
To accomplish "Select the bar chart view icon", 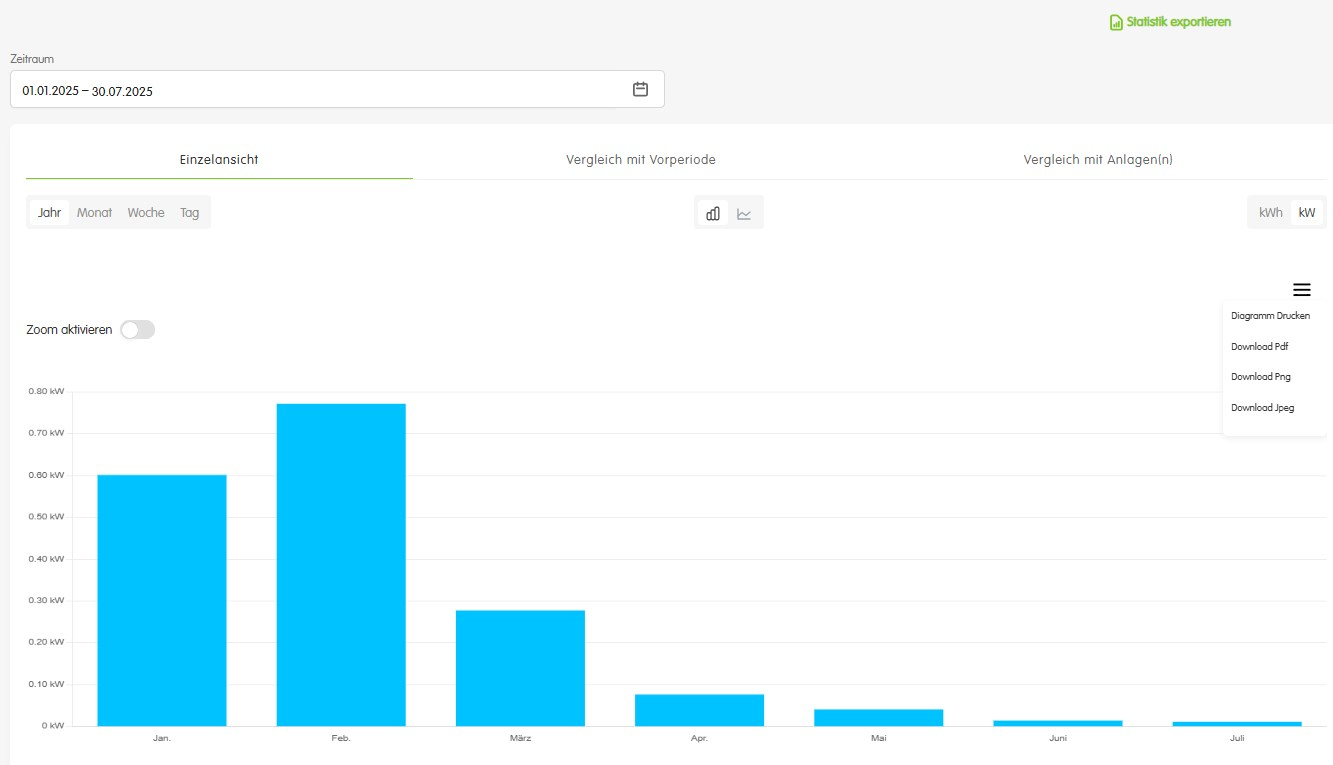I will click(713, 213).
